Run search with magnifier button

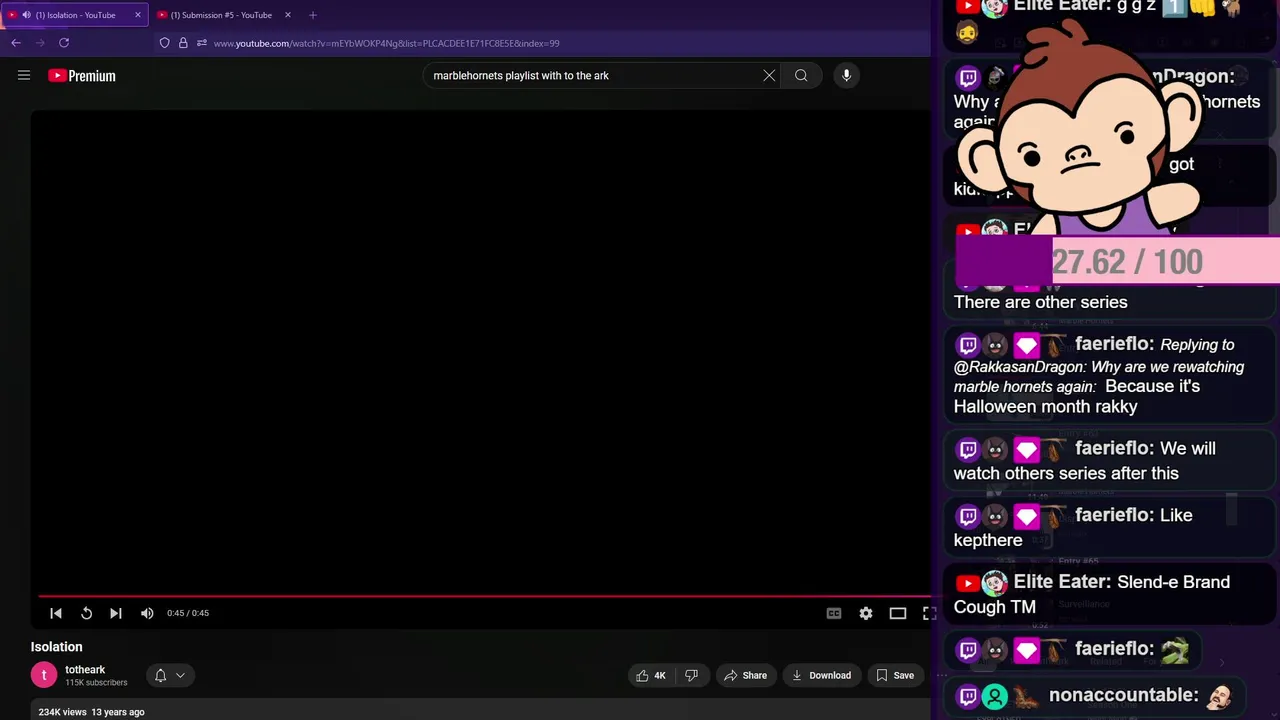[x=801, y=75]
